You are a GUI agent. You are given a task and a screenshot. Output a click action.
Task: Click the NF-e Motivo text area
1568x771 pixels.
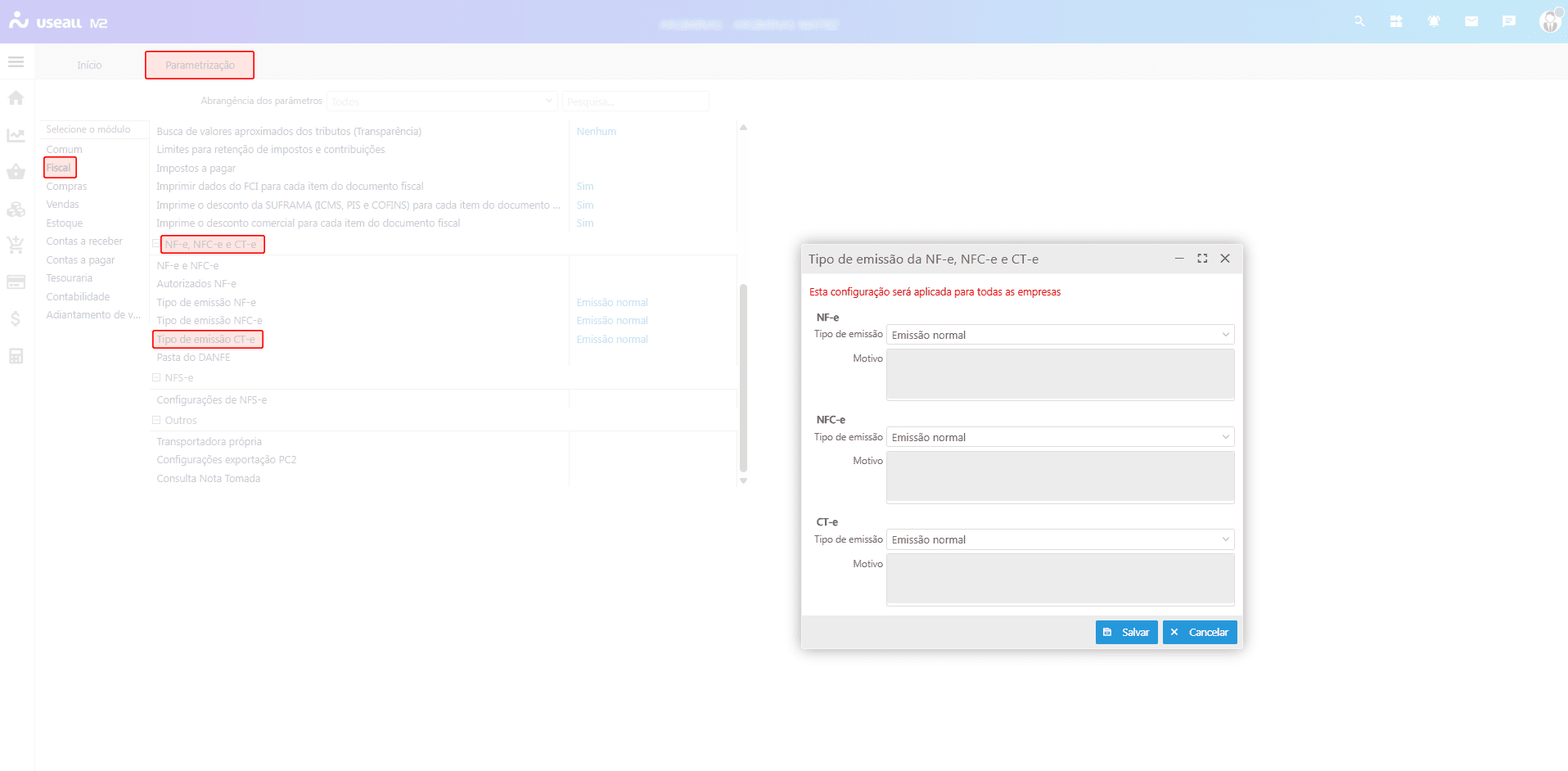[x=1060, y=374]
